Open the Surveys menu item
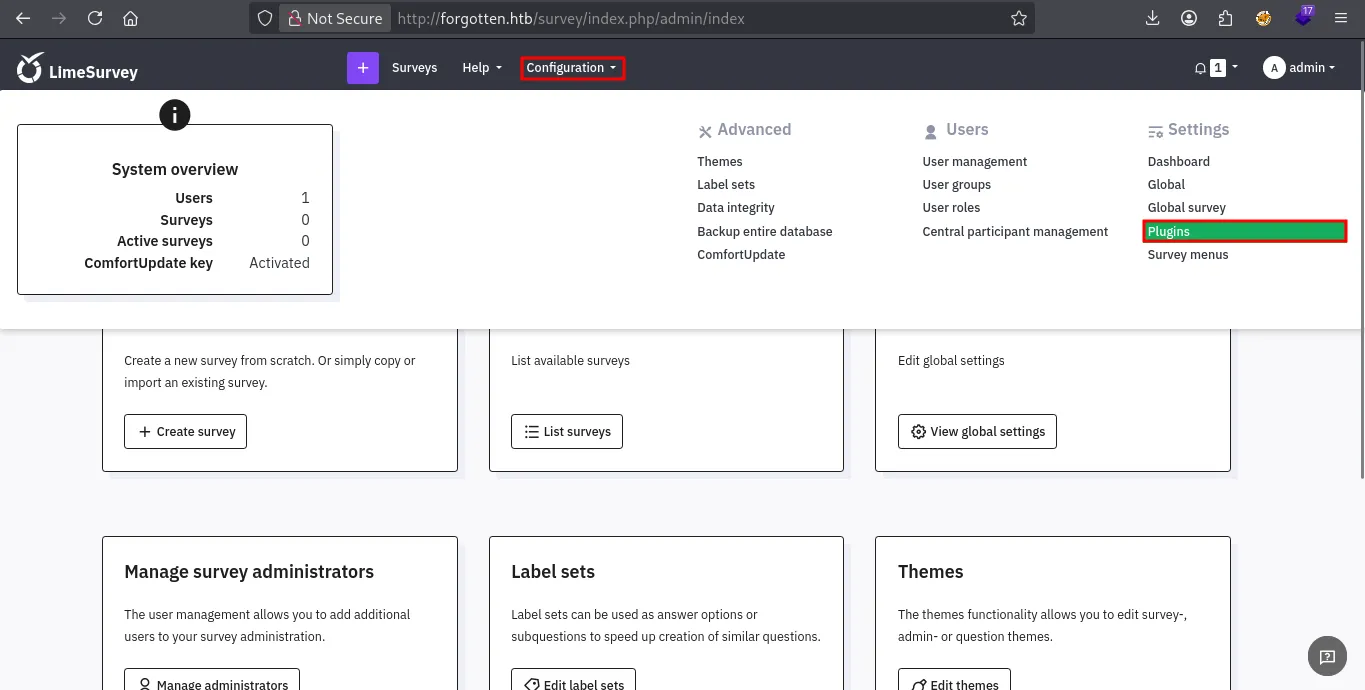This screenshot has height=690, width=1365. tap(414, 68)
